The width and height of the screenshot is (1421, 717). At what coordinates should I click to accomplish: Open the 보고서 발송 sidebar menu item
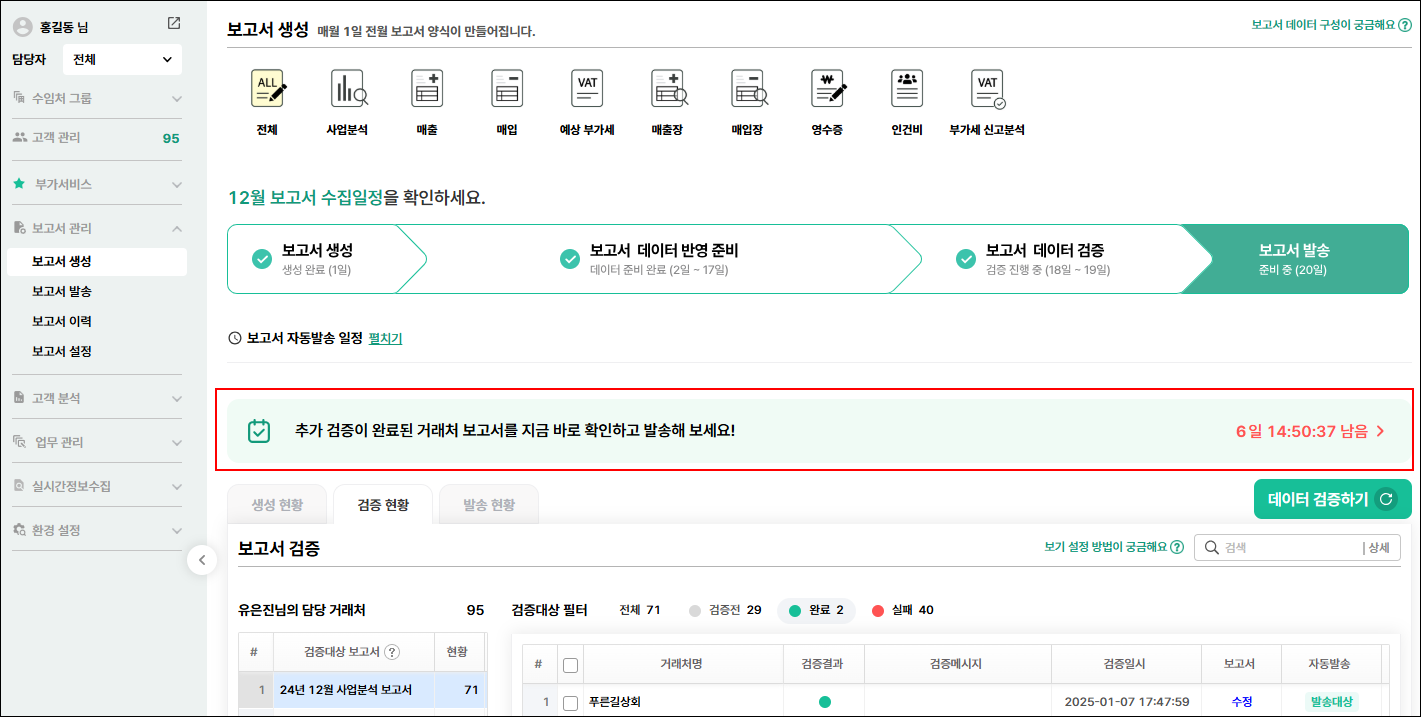tap(62, 291)
